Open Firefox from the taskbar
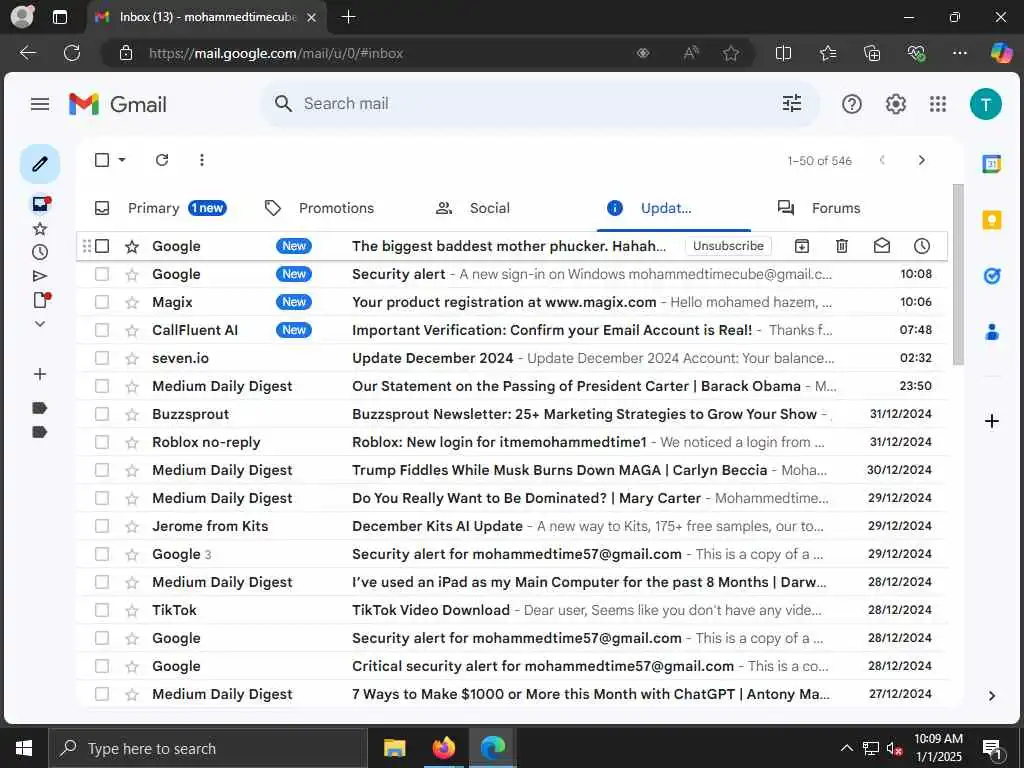1024x768 pixels. (x=443, y=748)
